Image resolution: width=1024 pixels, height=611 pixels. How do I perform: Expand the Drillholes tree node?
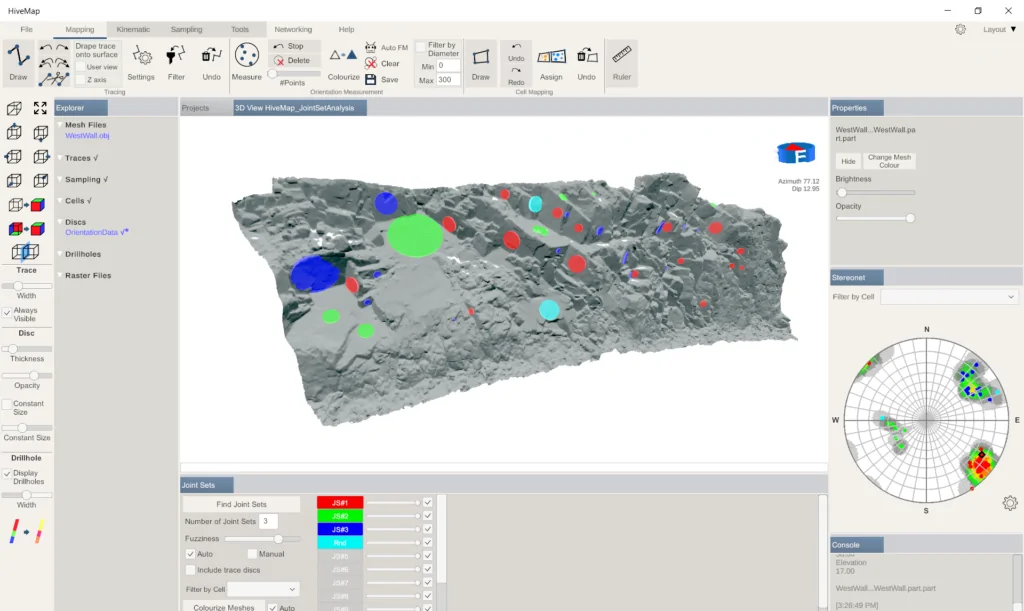(83, 254)
